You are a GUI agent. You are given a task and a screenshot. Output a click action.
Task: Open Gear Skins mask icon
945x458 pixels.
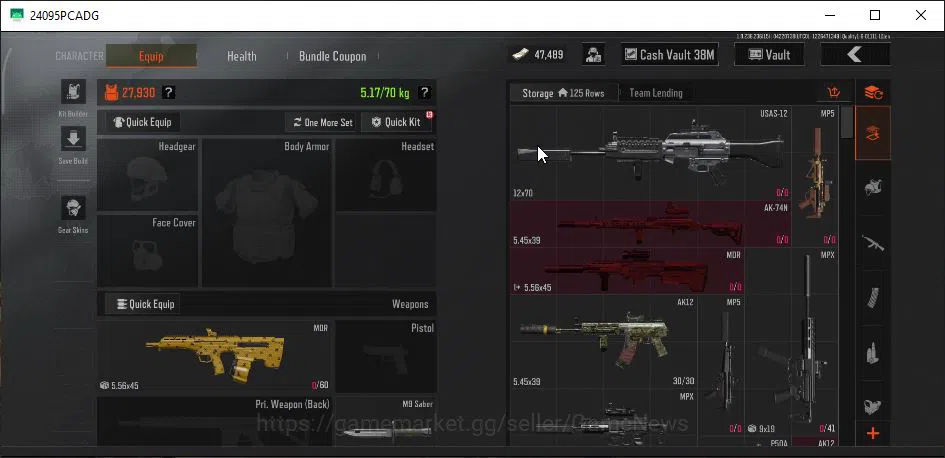[73, 208]
